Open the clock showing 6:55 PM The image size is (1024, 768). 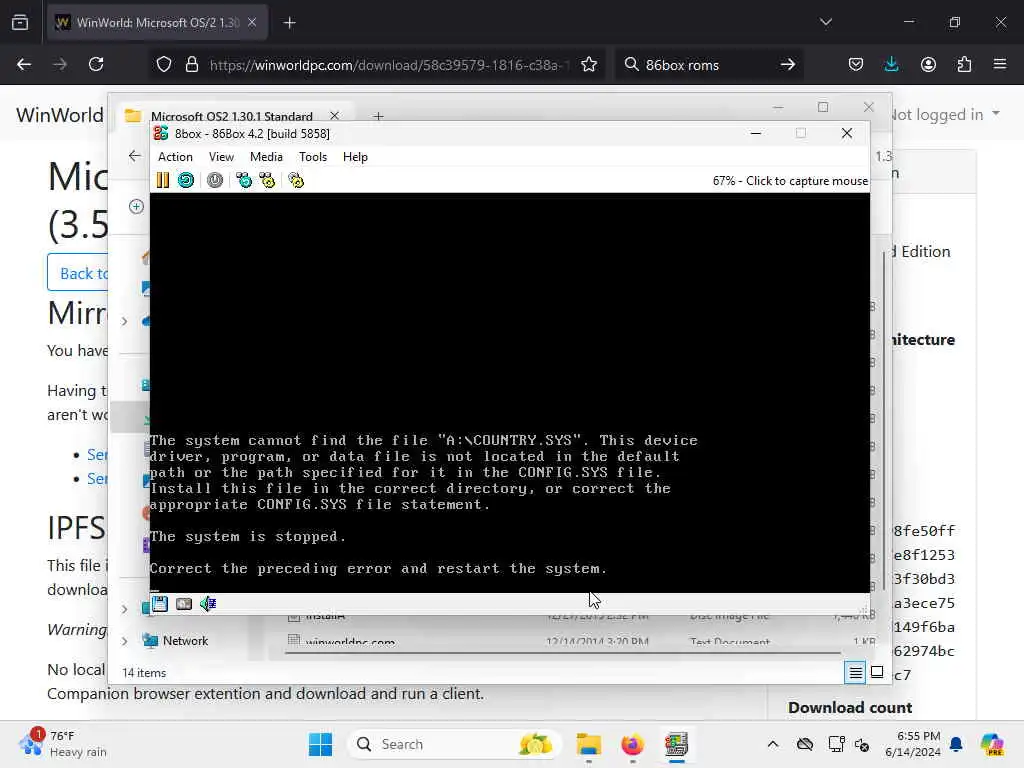coord(913,744)
